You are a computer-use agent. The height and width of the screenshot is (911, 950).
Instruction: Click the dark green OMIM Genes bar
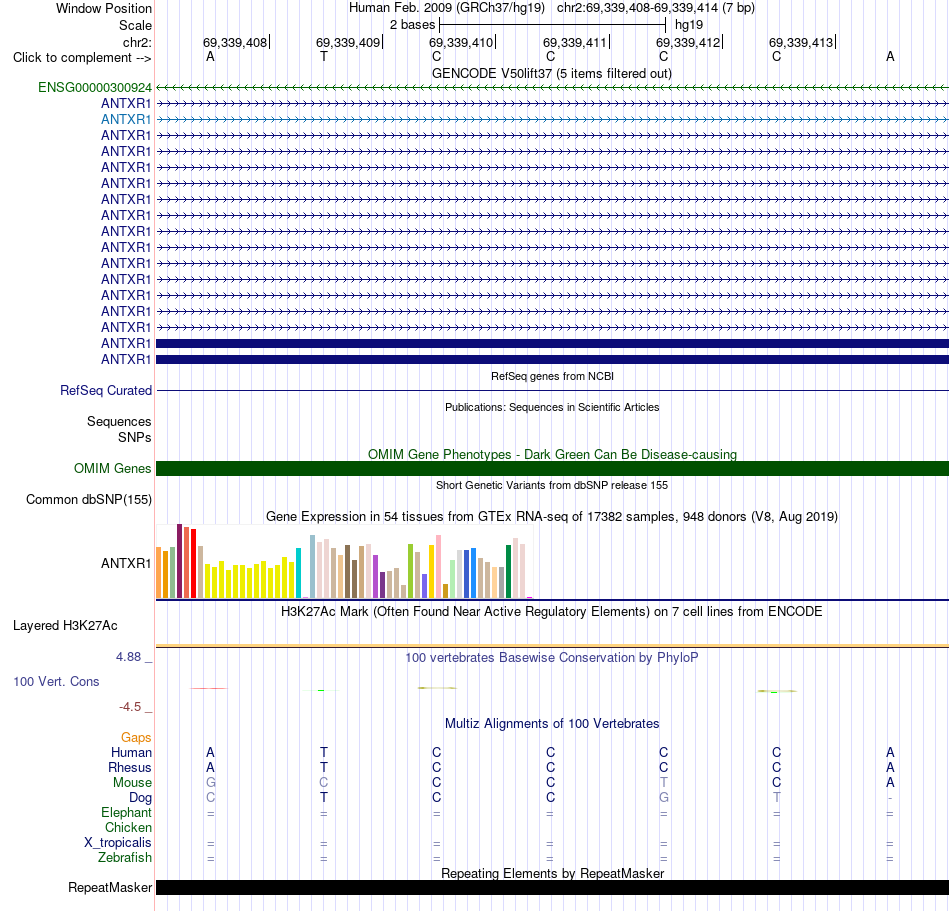coord(552,468)
